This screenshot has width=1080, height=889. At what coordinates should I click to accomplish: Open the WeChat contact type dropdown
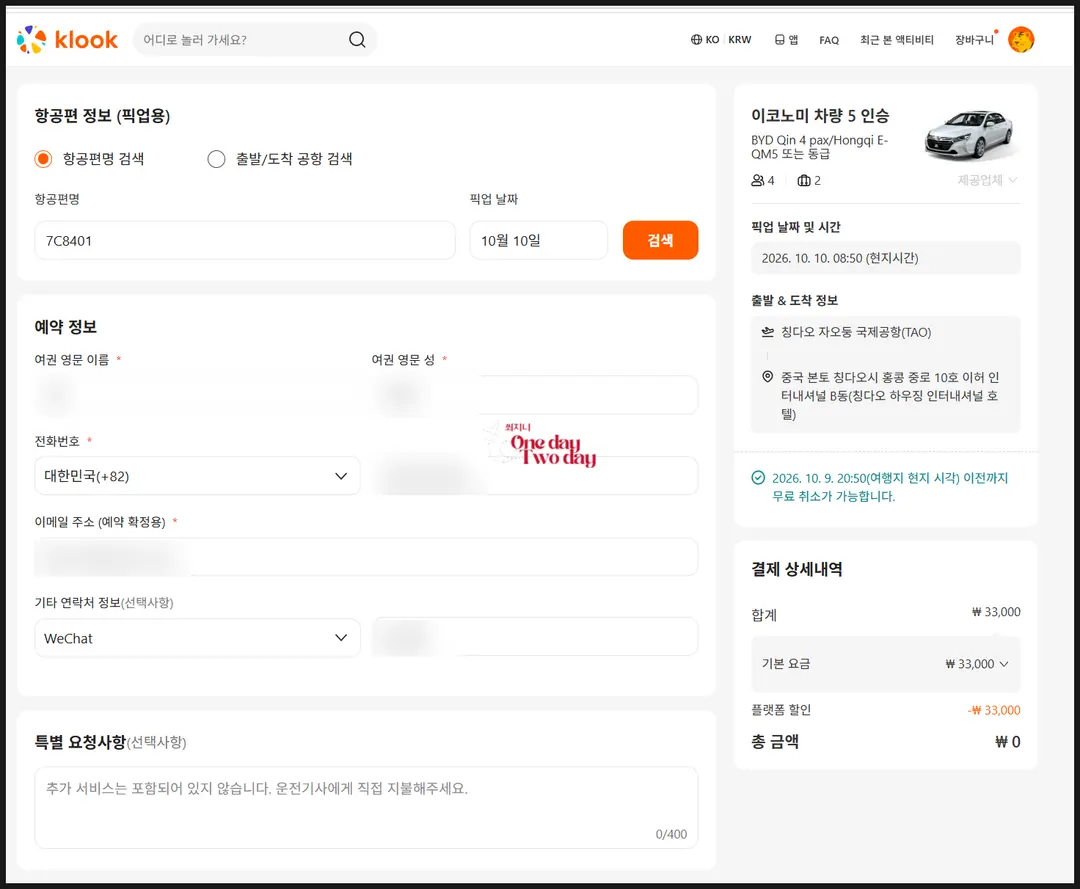(x=197, y=638)
